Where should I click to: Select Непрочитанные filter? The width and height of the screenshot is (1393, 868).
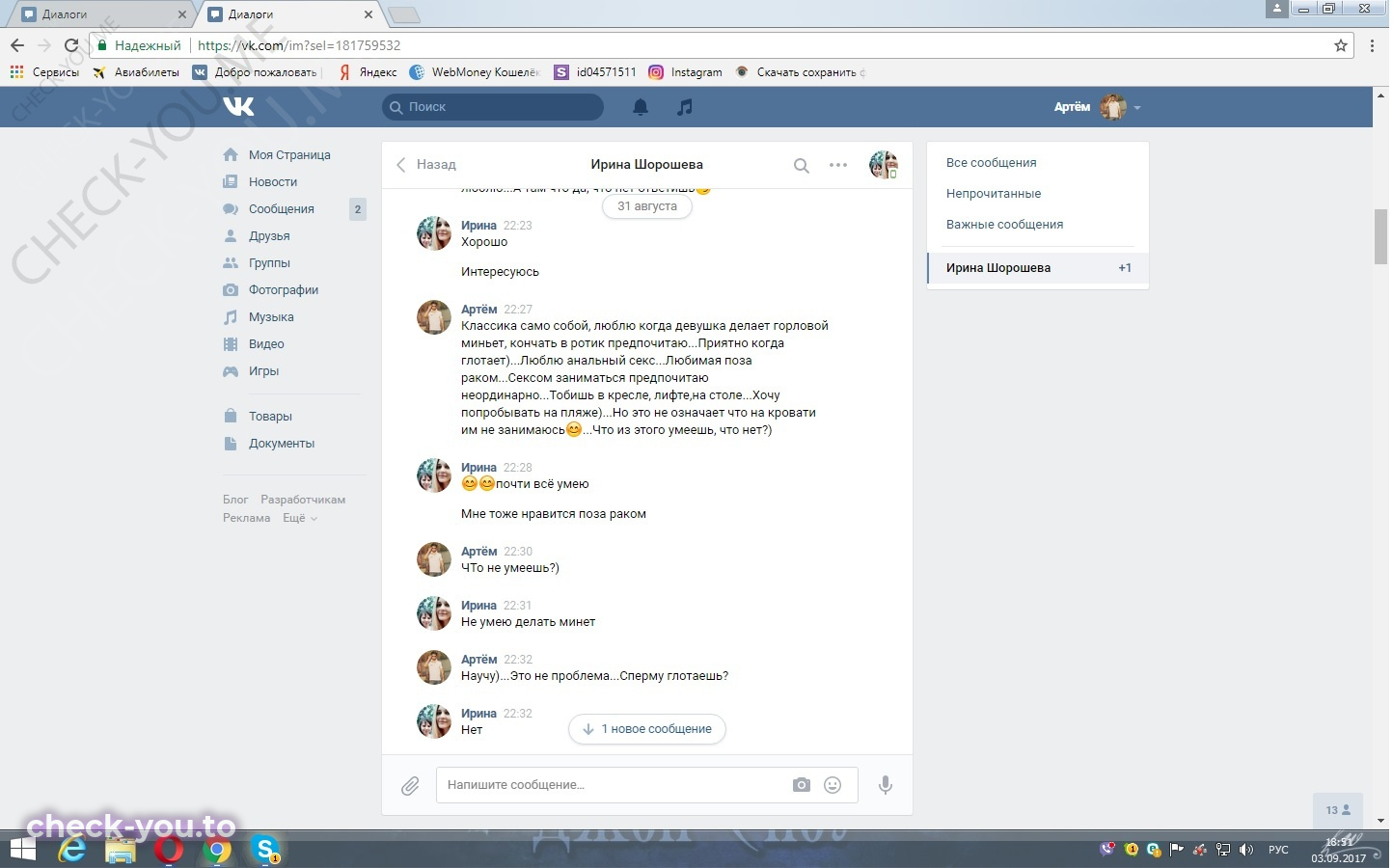click(994, 194)
